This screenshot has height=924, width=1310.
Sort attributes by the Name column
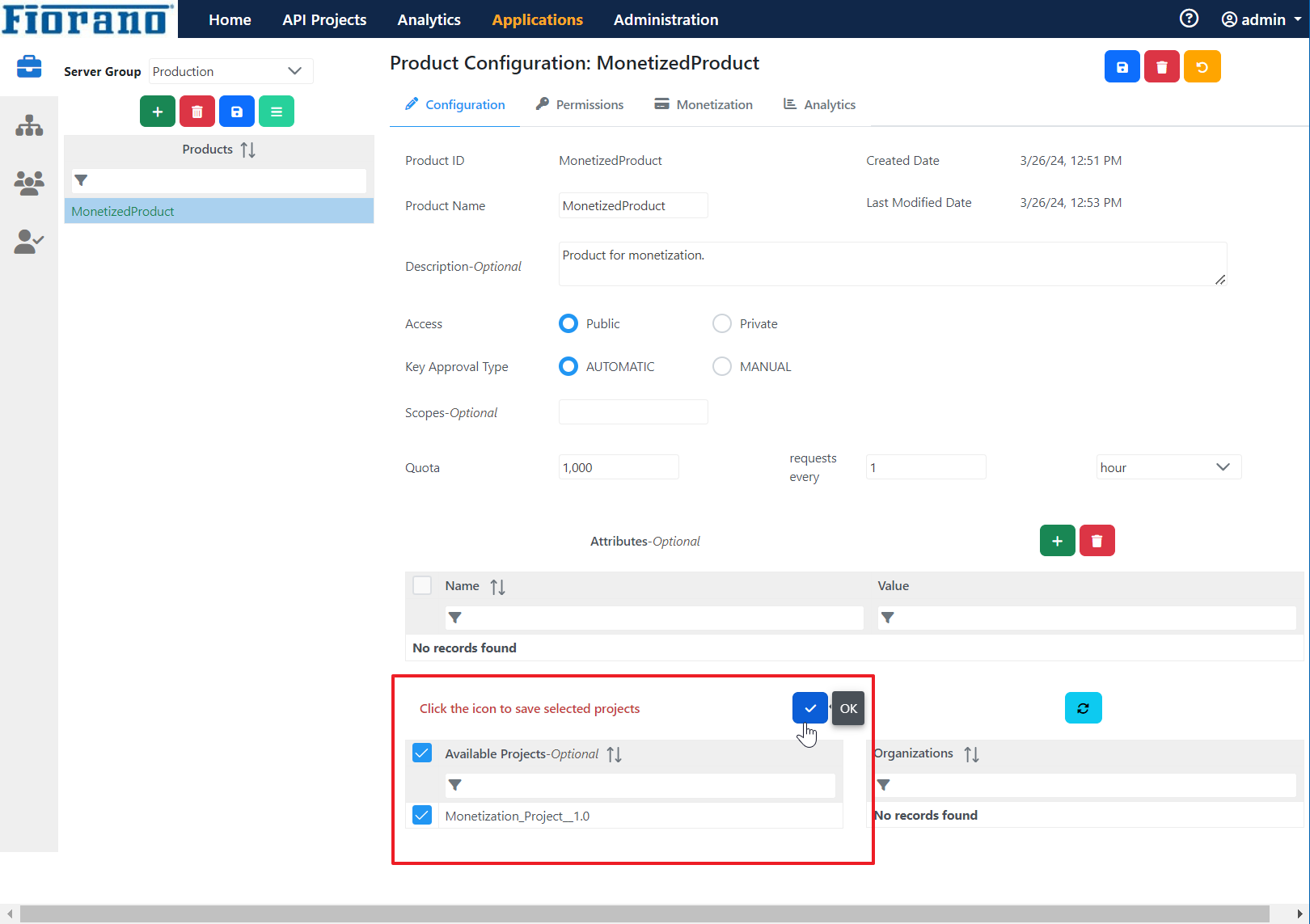coord(497,587)
